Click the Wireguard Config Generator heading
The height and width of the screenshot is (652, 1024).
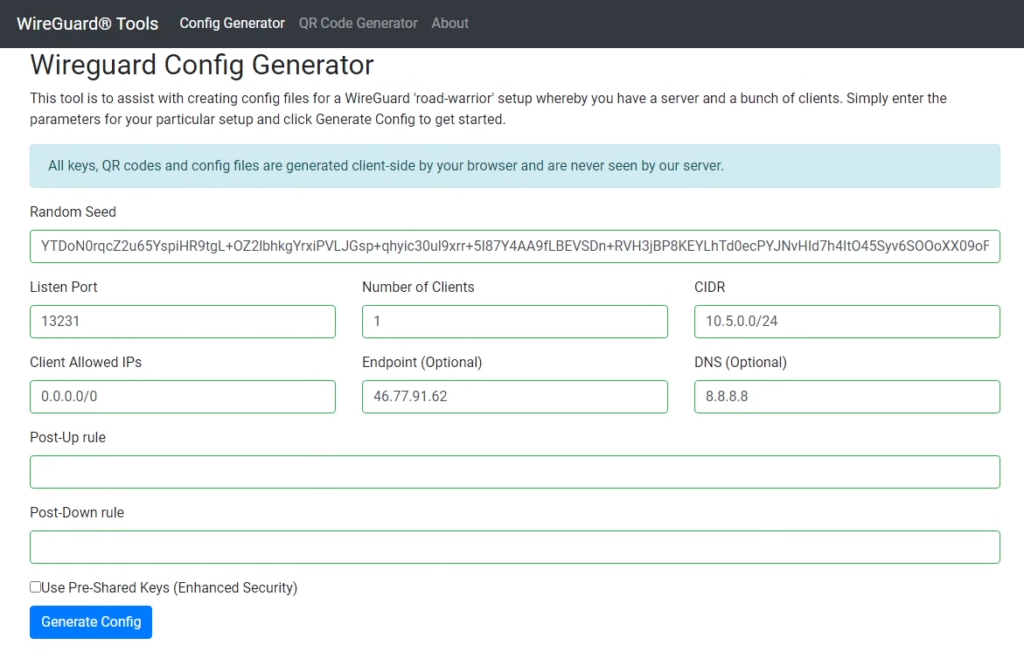(x=201, y=65)
